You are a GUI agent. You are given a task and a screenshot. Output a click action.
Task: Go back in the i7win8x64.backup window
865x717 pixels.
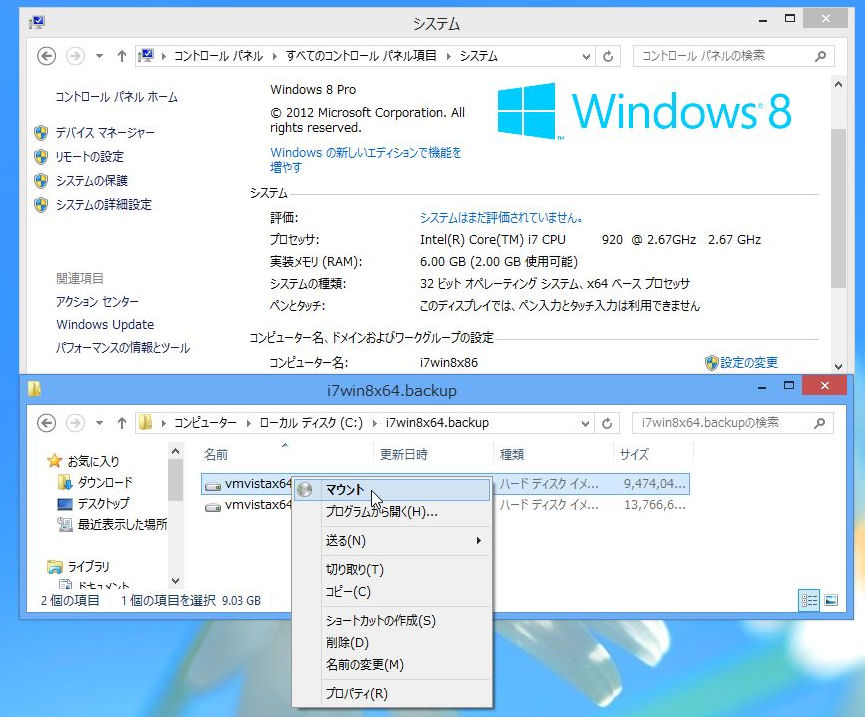[46, 423]
